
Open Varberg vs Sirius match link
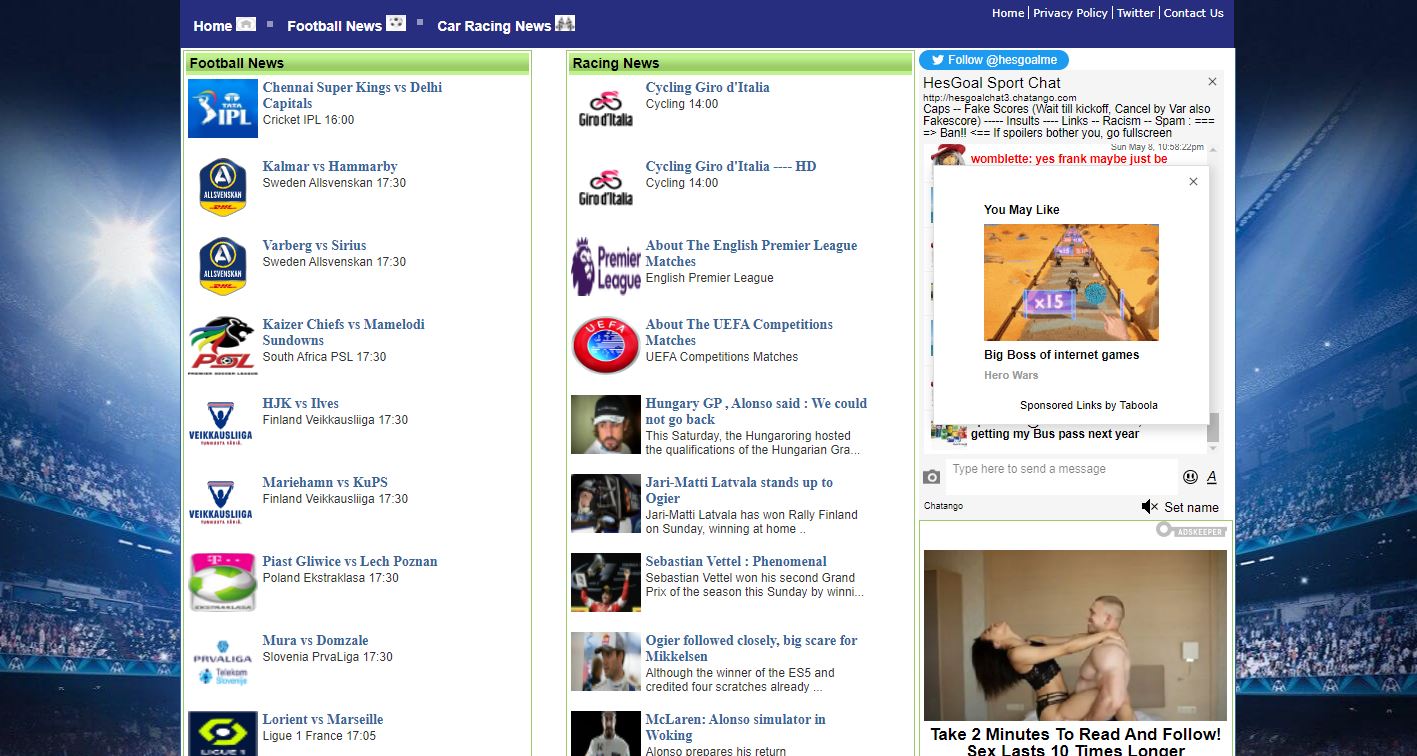(314, 245)
